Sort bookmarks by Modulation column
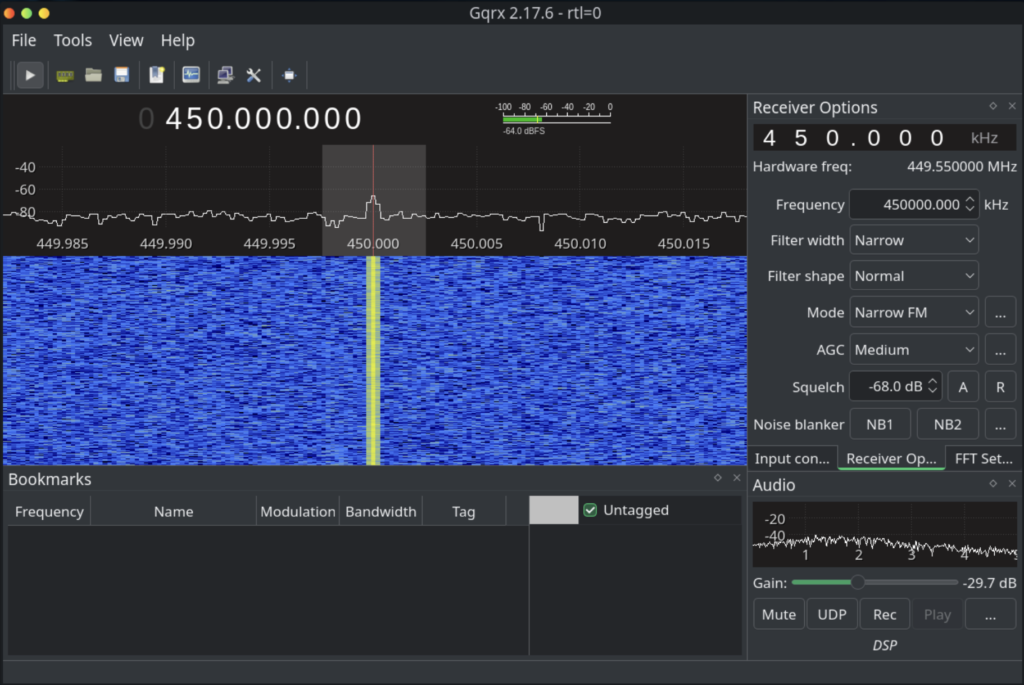 coord(298,511)
